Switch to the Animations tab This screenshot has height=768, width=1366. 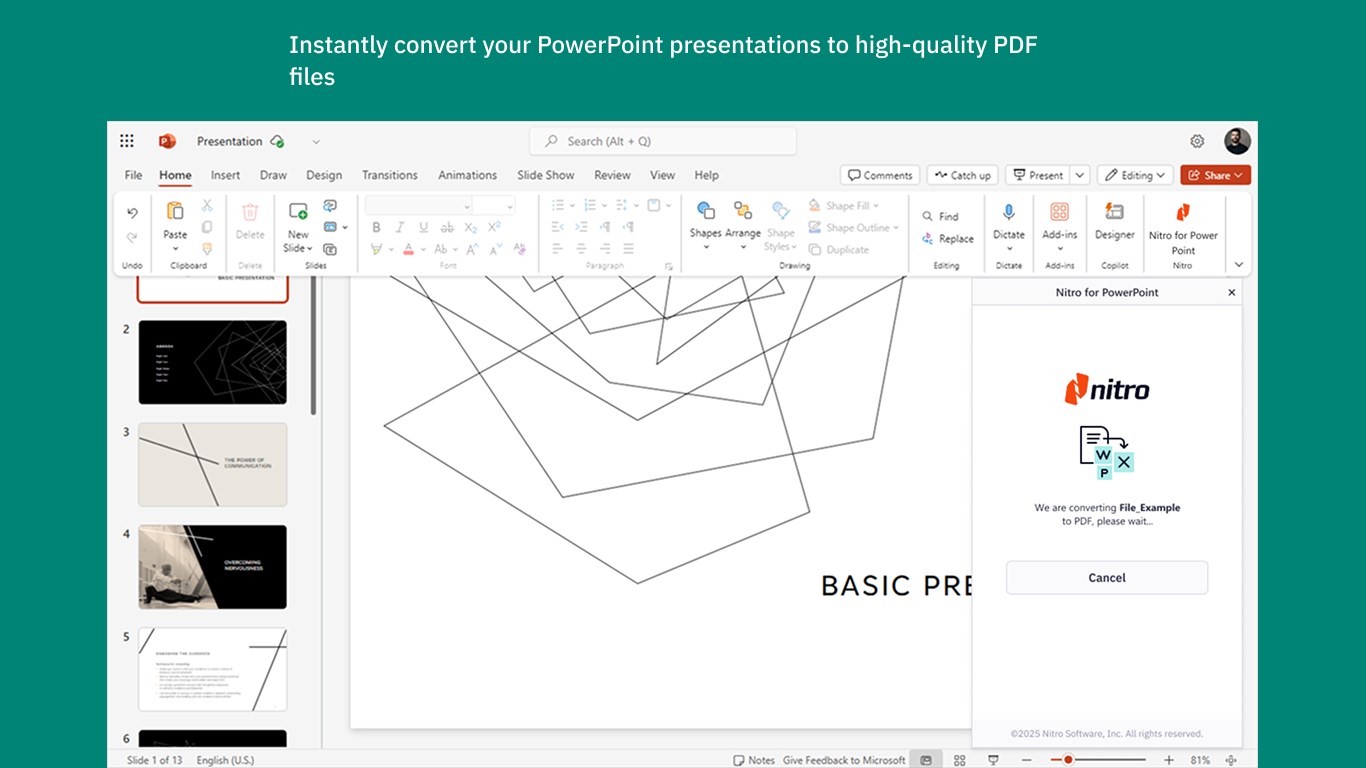click(x=467, y=175)
